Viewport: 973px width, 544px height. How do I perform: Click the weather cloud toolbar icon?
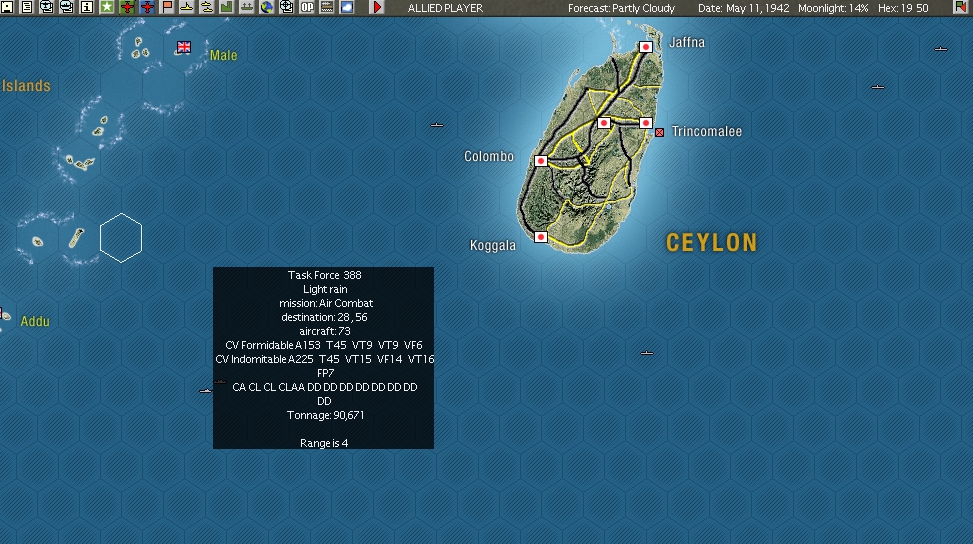(x=346, y=7)
